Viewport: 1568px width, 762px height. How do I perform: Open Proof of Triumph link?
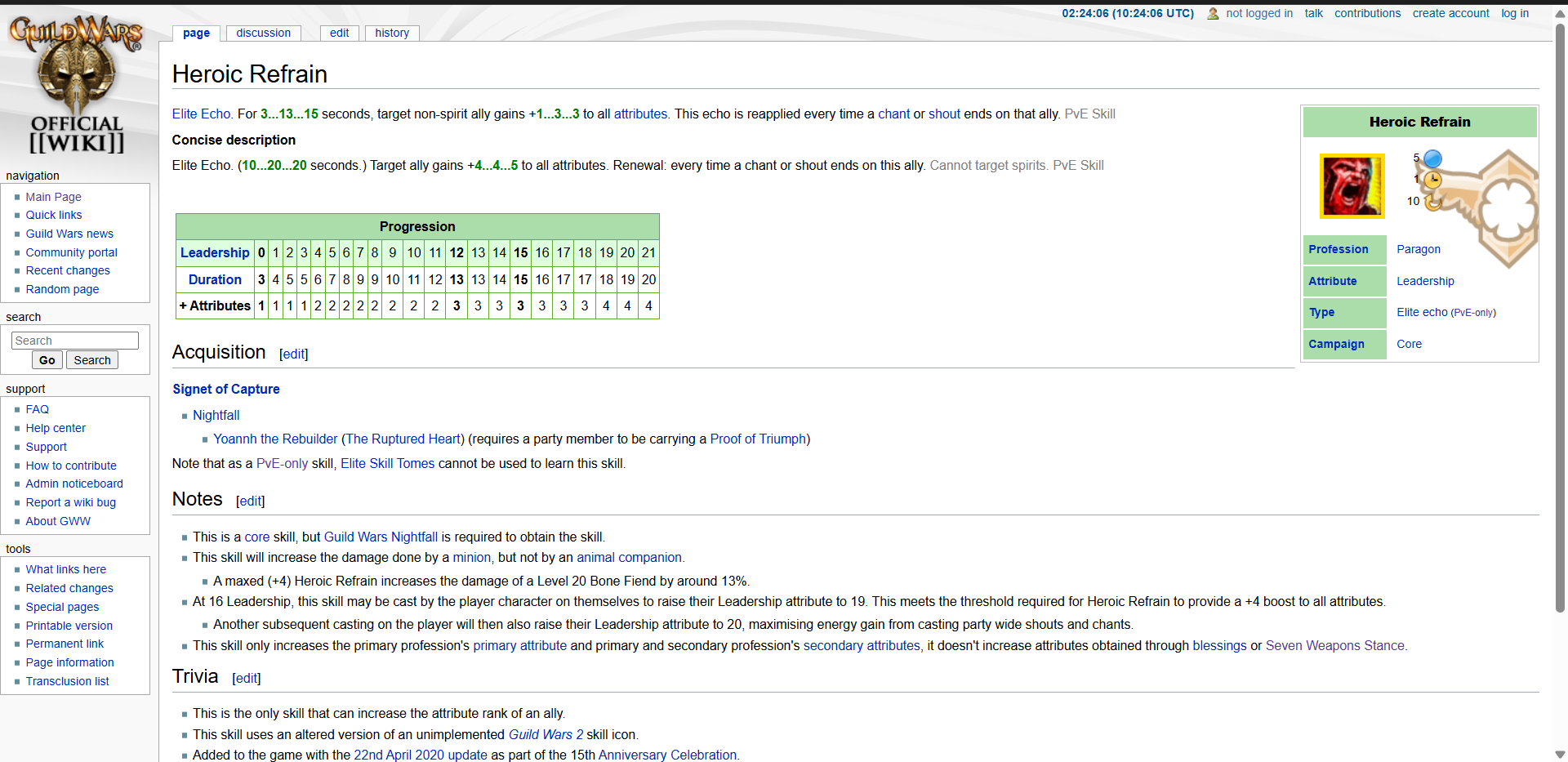(758, 439)
